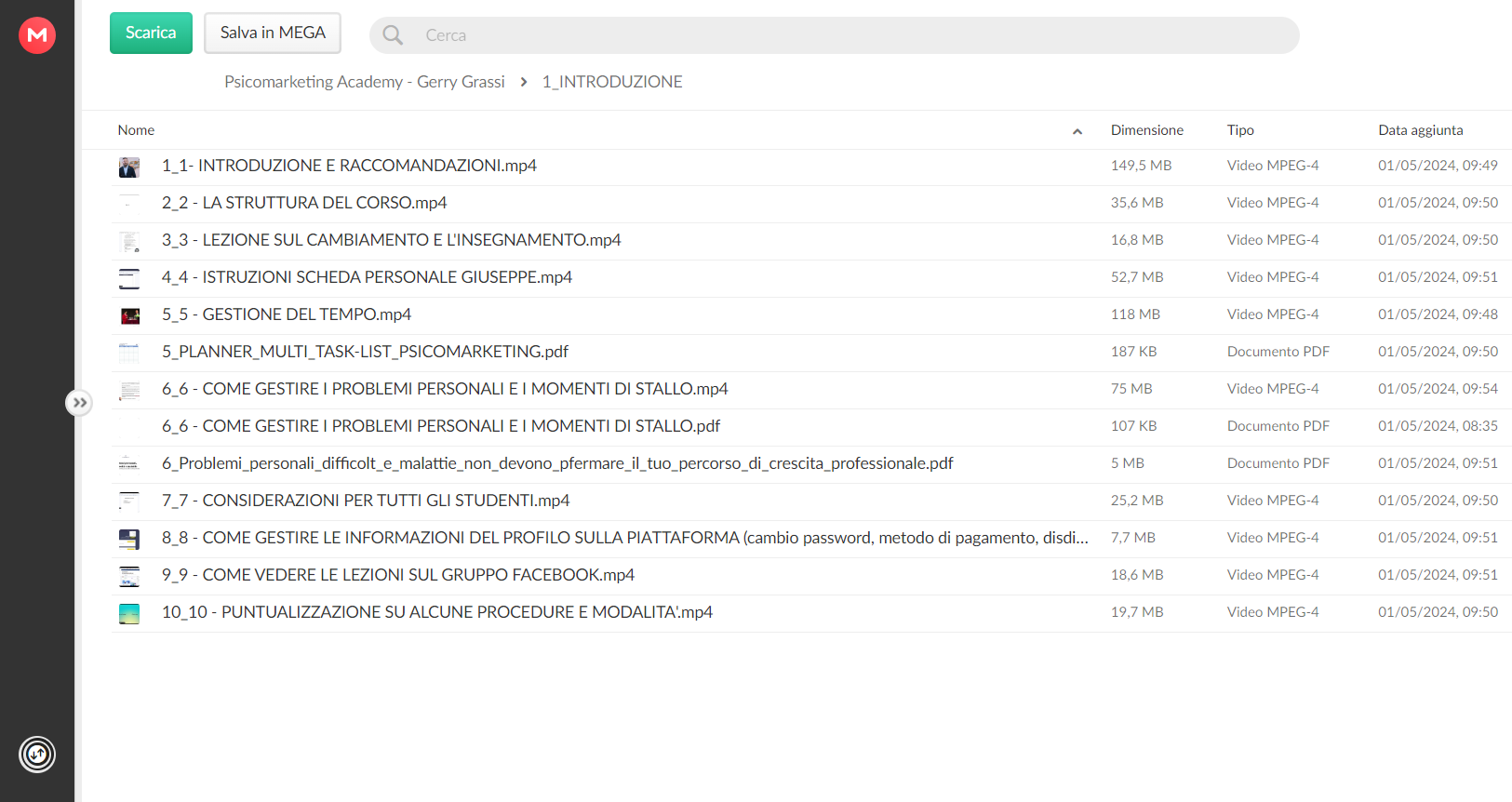Open 1_INTRODUZIONE breadcrumb folder
Screen dimensions: 1512x802
click(x=612, y=82)
